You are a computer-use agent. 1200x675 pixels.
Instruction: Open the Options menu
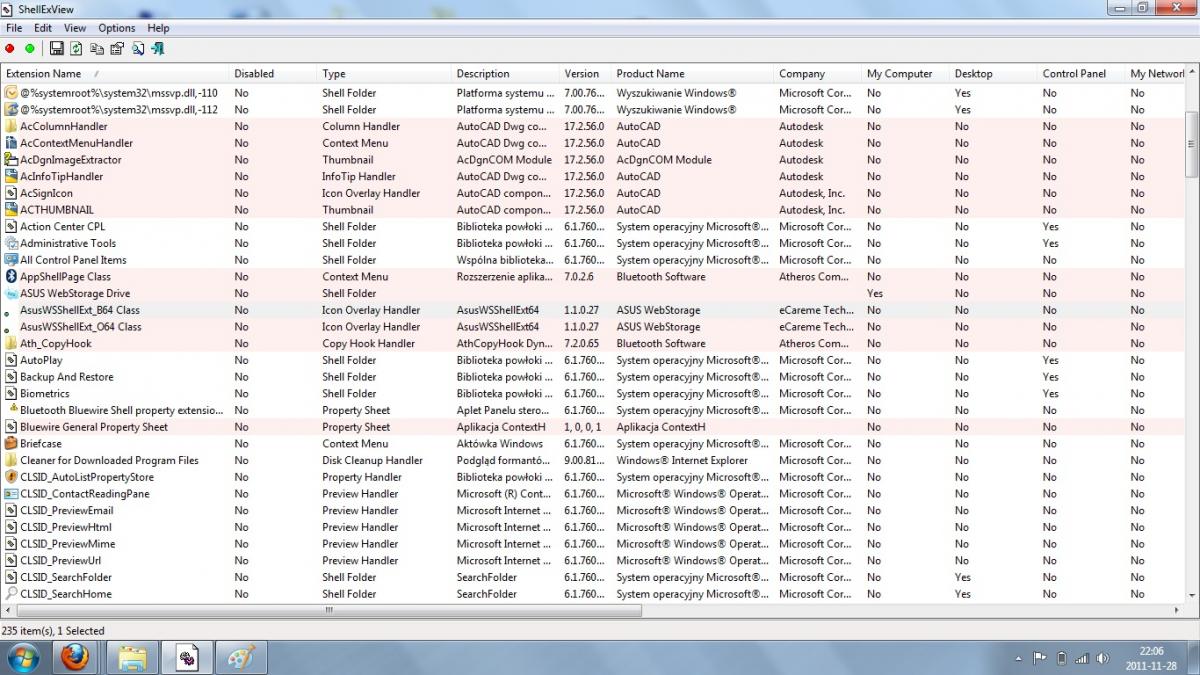pos(116,28)
